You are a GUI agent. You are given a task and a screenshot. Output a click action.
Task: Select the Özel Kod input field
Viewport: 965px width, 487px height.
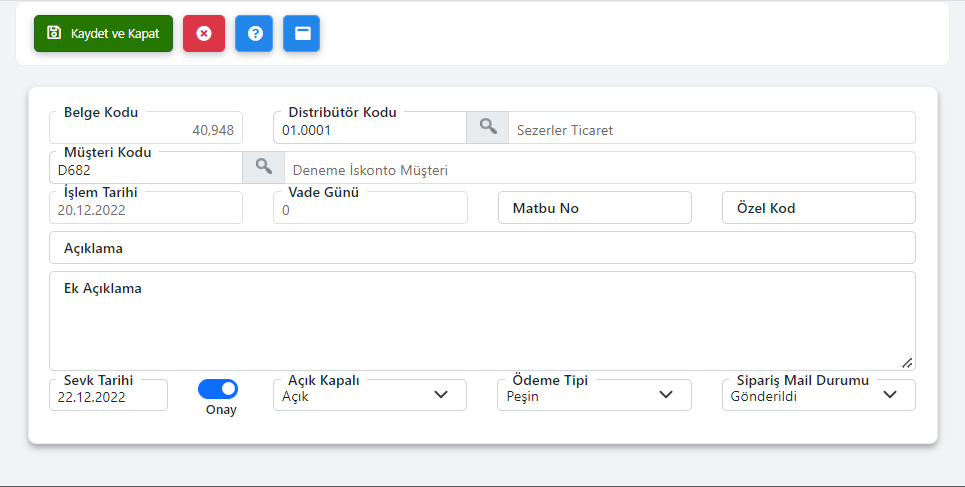click(819, 207)
